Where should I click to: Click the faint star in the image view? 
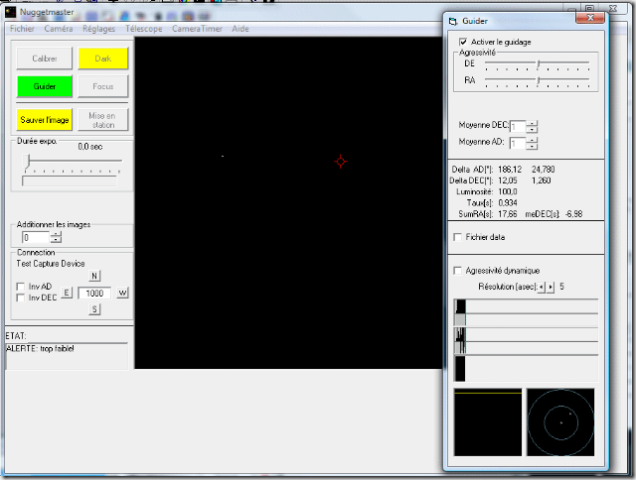pos(222,156)
